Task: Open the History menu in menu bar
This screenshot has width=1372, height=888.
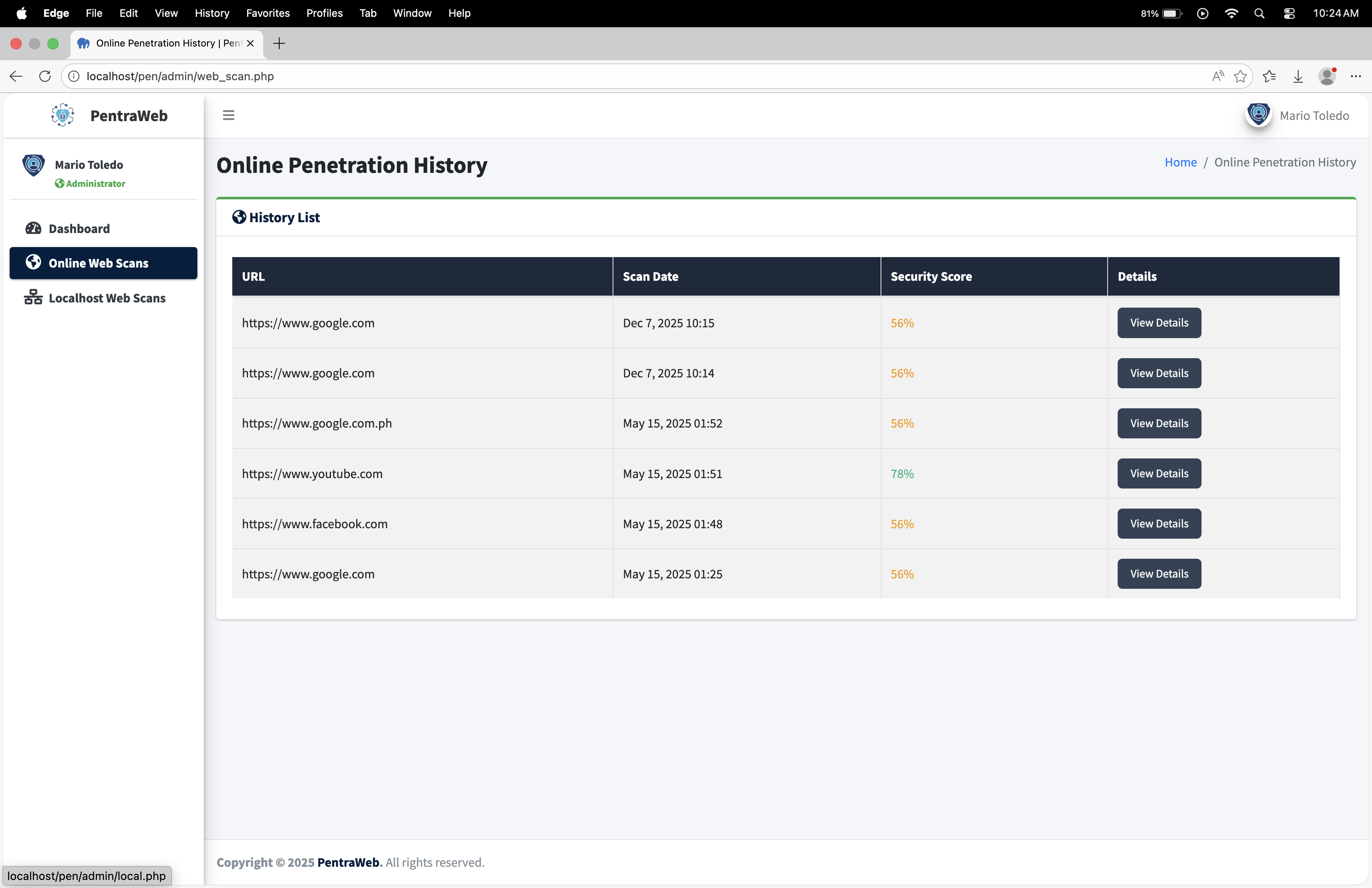Action: 211,13
